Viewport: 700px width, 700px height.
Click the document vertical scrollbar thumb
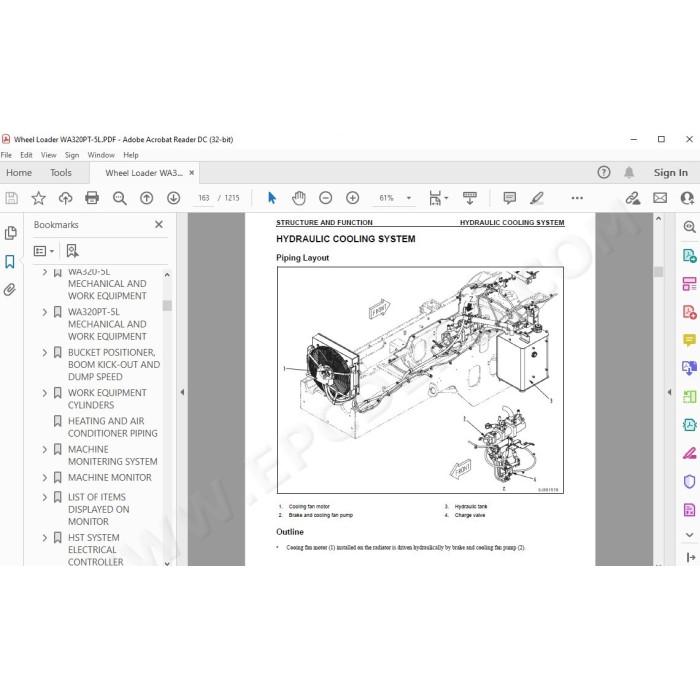coord(658,272)
